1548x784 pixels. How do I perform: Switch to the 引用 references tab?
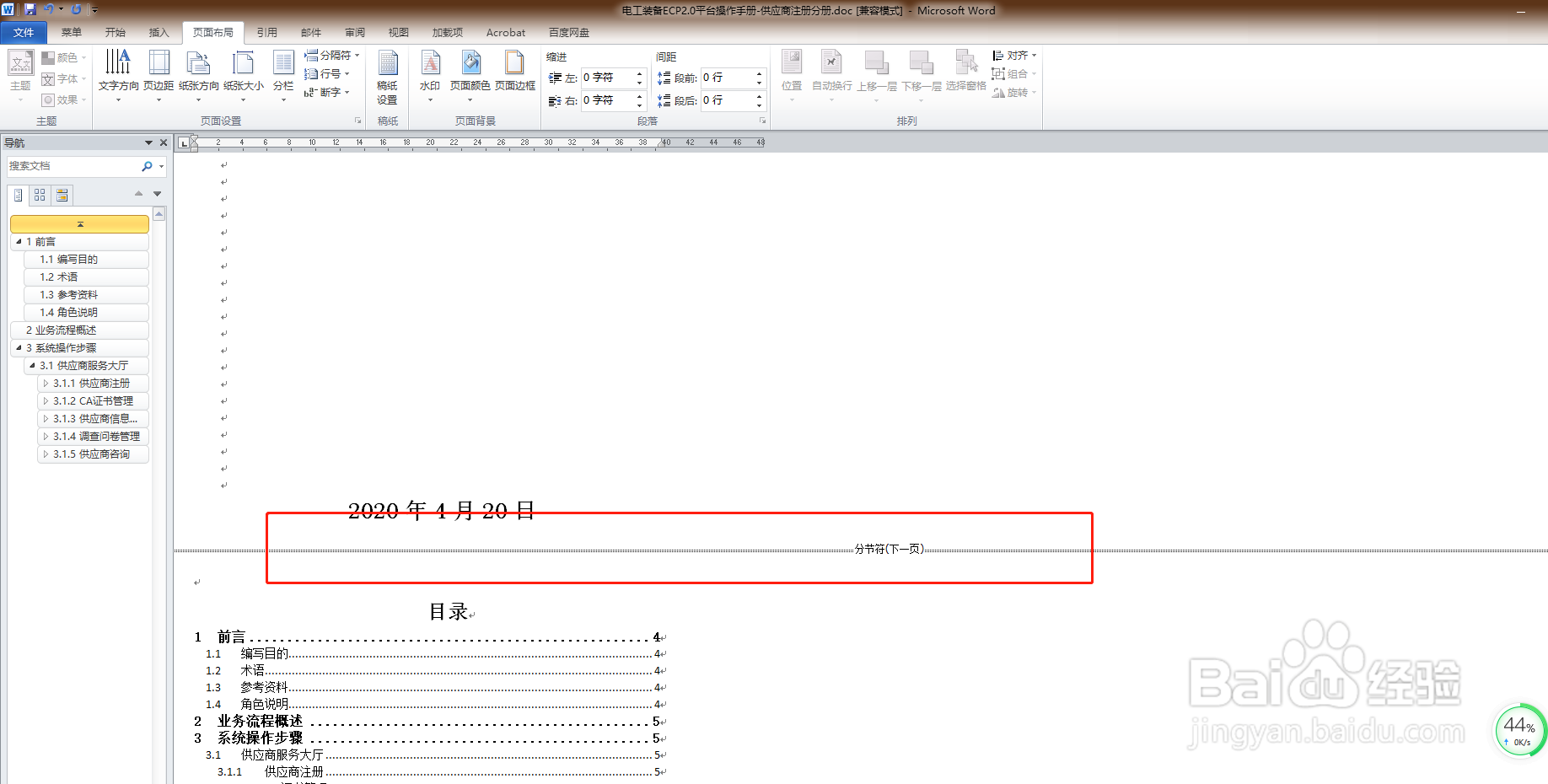[267, 33]
